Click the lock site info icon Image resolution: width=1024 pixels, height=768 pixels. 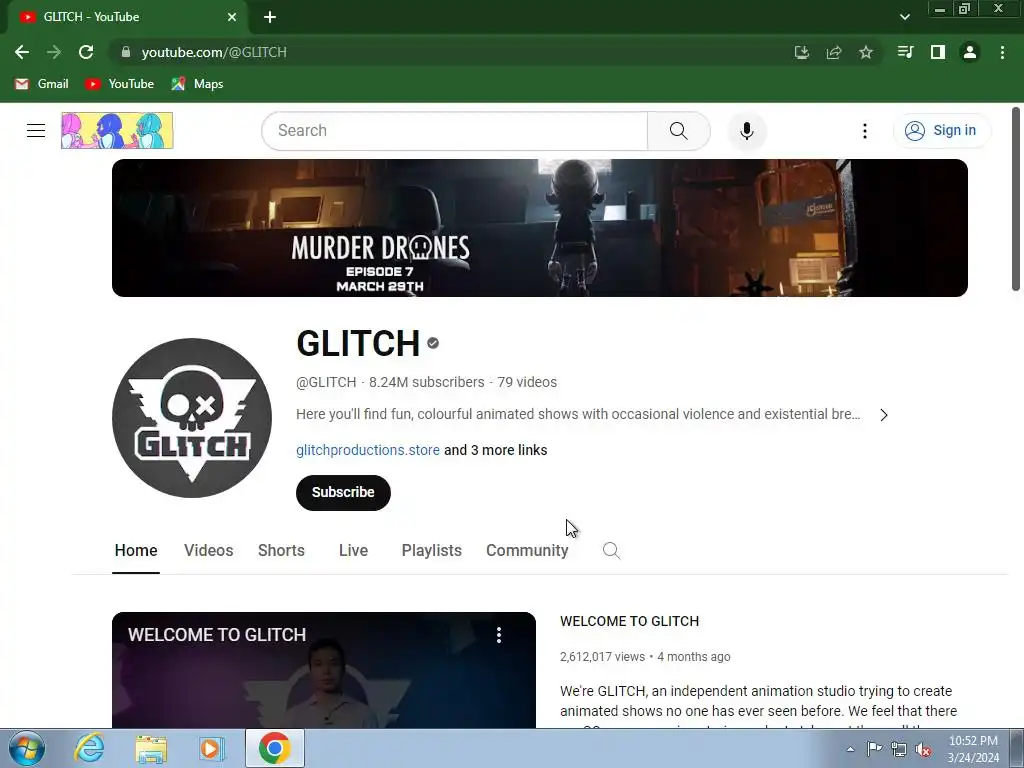[126, 52]
